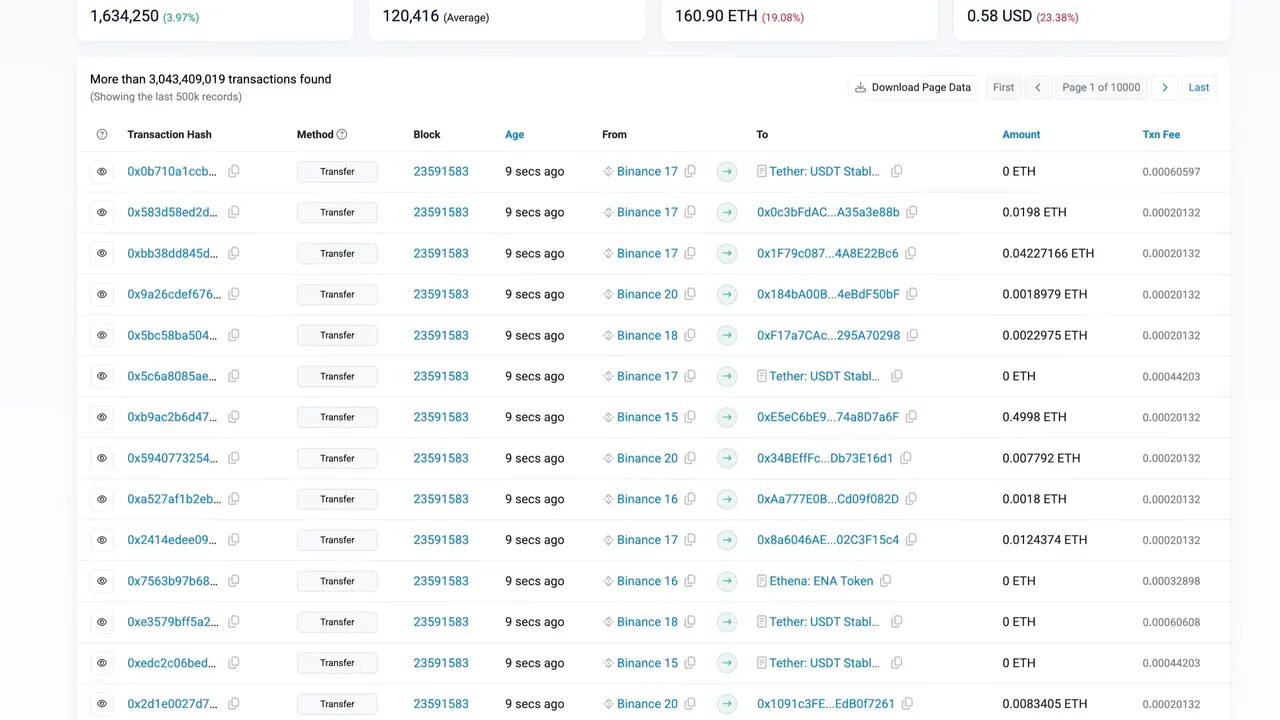Preview the first transaction with the eye icon
Viewport: 1280px width, 720px height.
click(101, 171)
